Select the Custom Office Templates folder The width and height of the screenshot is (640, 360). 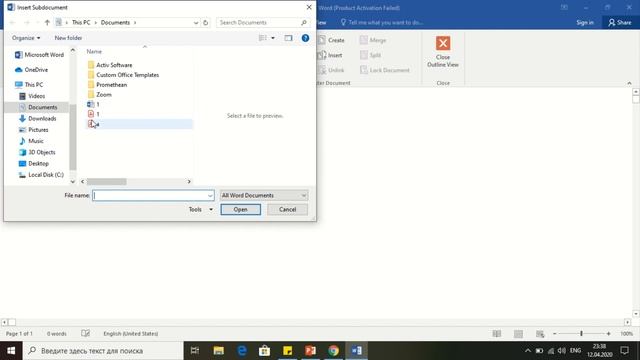[123, 75]
